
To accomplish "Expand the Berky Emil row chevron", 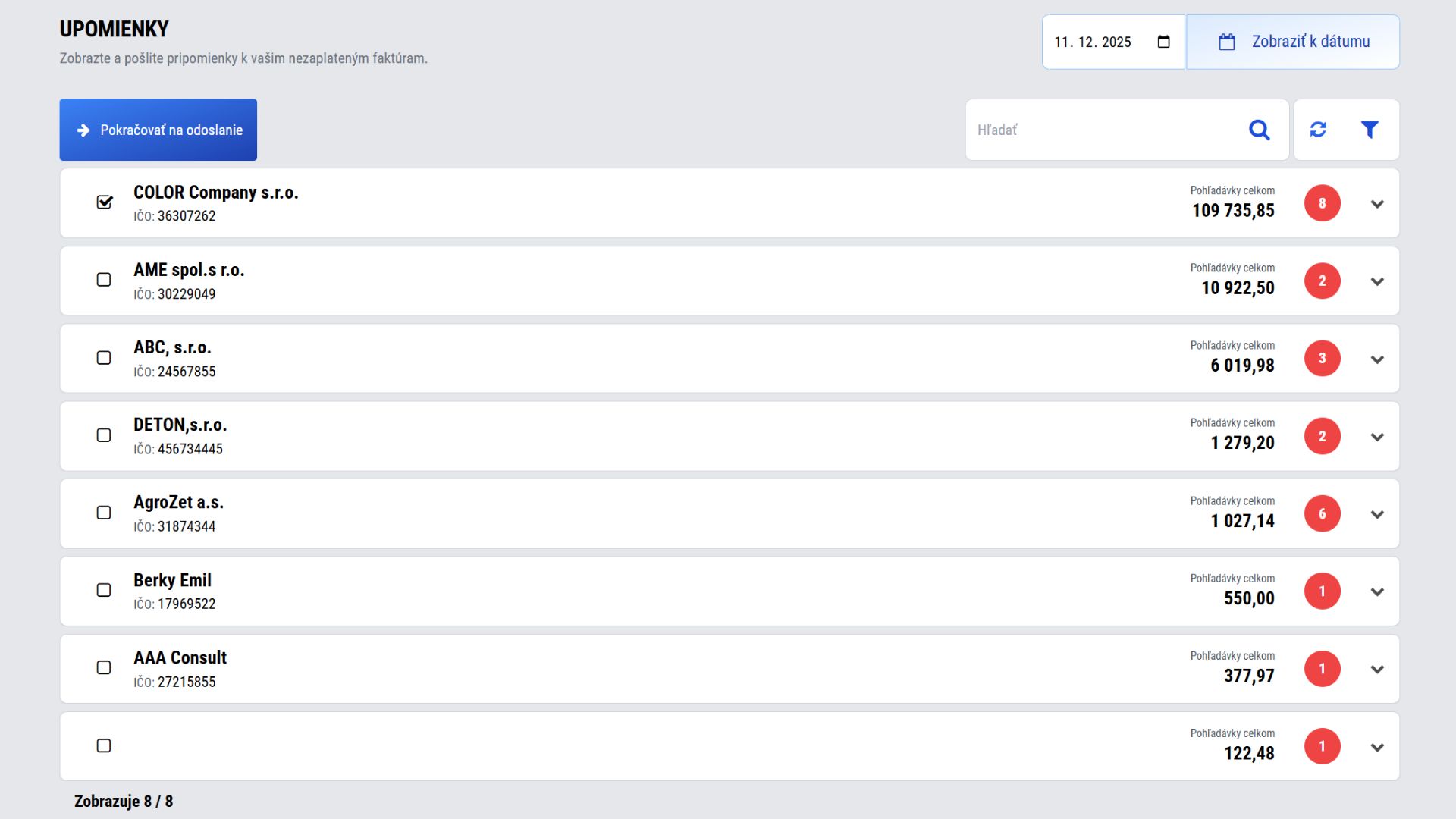I will coord(1377,592).
